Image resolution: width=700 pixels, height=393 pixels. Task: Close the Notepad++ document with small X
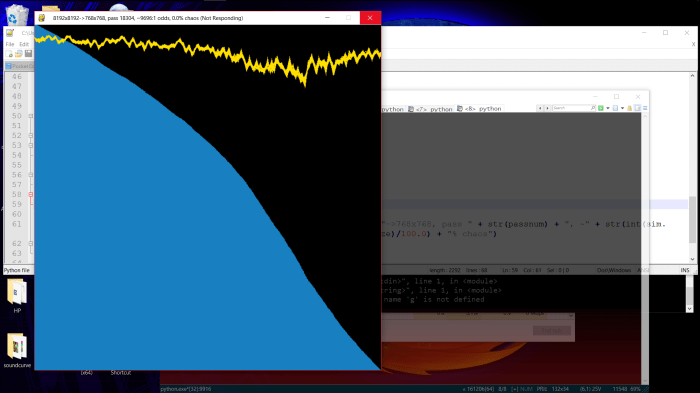point(693,44)
